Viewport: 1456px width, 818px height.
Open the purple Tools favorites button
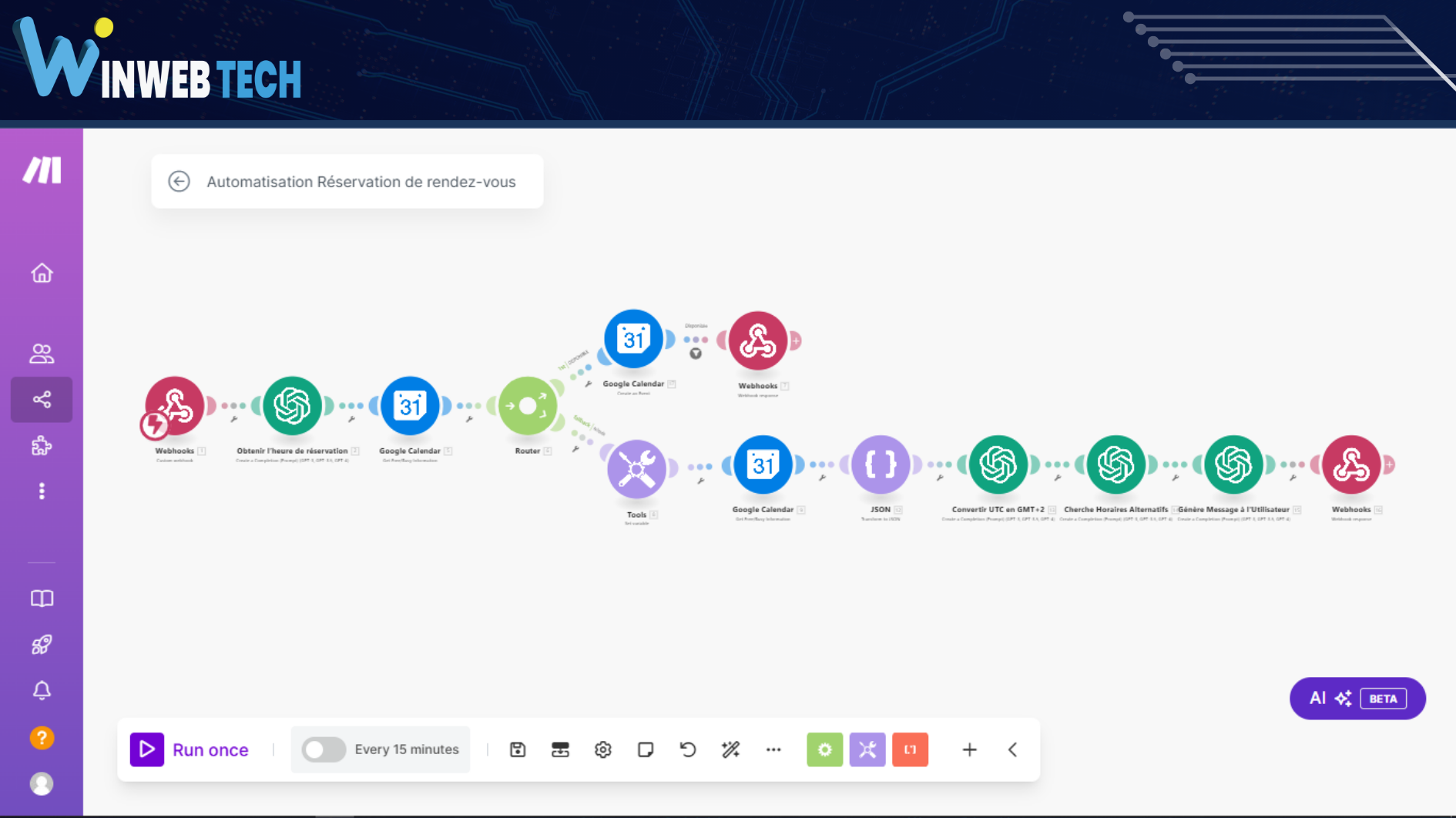(867, 749)
